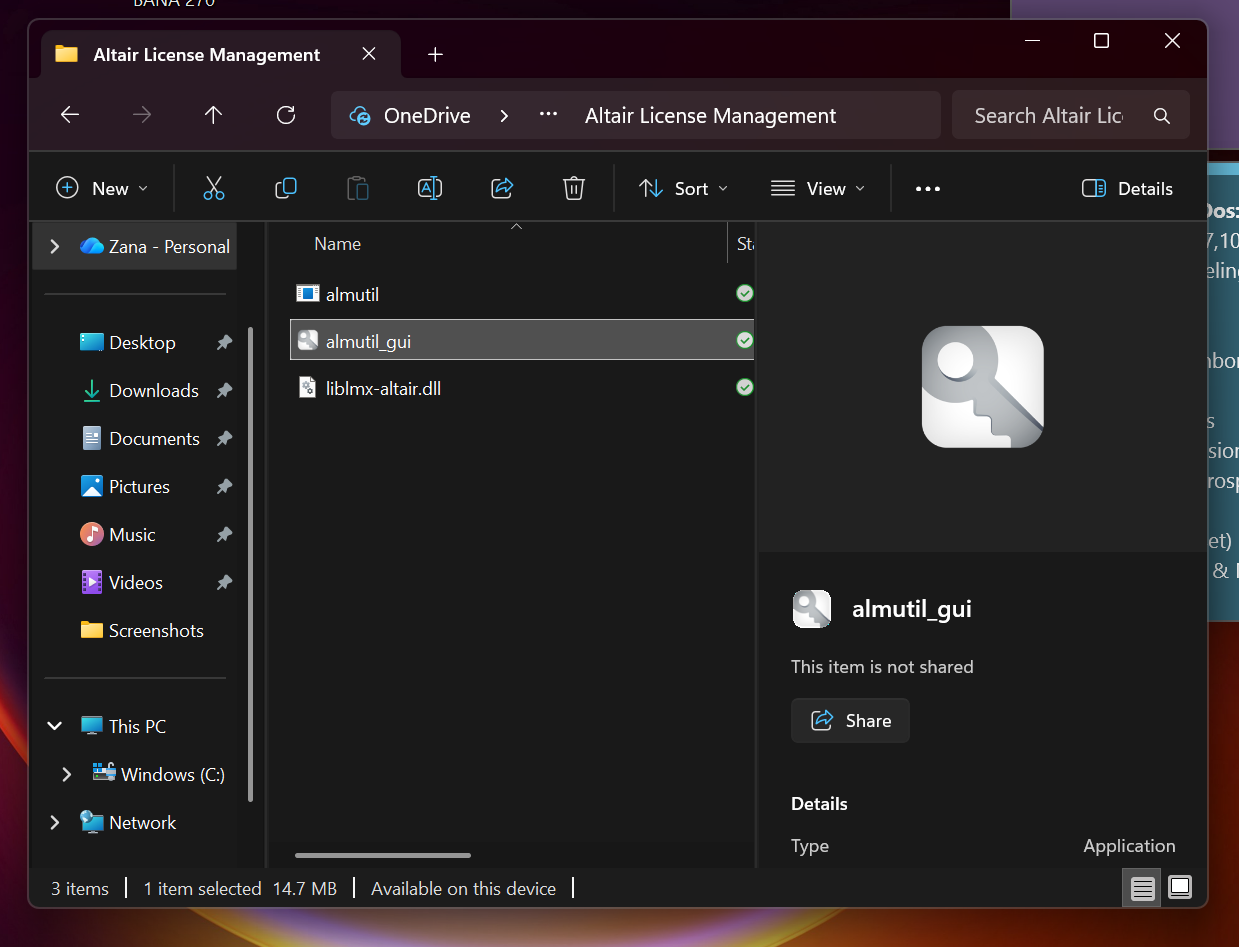Click the Share arrow toolbar icon
Screen dimensions: 1239x947
pyautogui.click(x=502, y=188)
